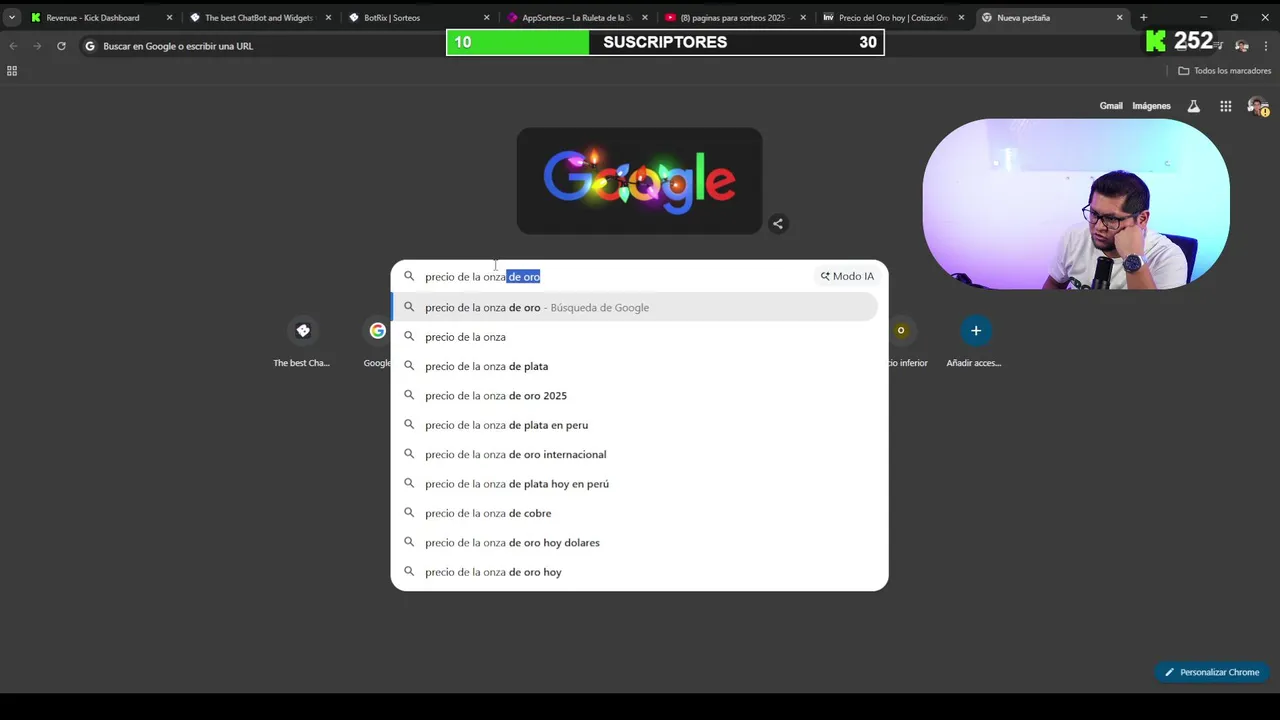Open Search Labs flask icon
1280x720 pixels.
tap(1193, 106)
